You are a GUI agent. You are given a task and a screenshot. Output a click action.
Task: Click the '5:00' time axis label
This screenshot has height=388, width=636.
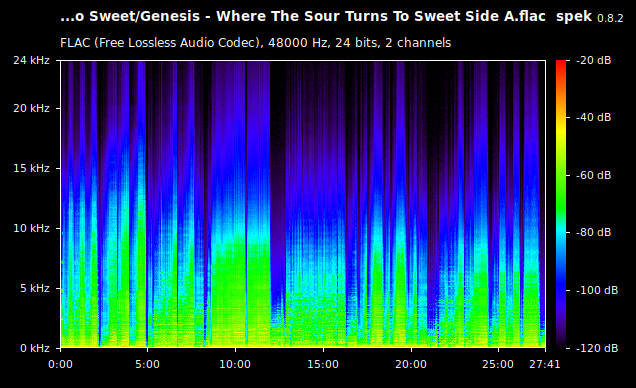coord(147,364)
